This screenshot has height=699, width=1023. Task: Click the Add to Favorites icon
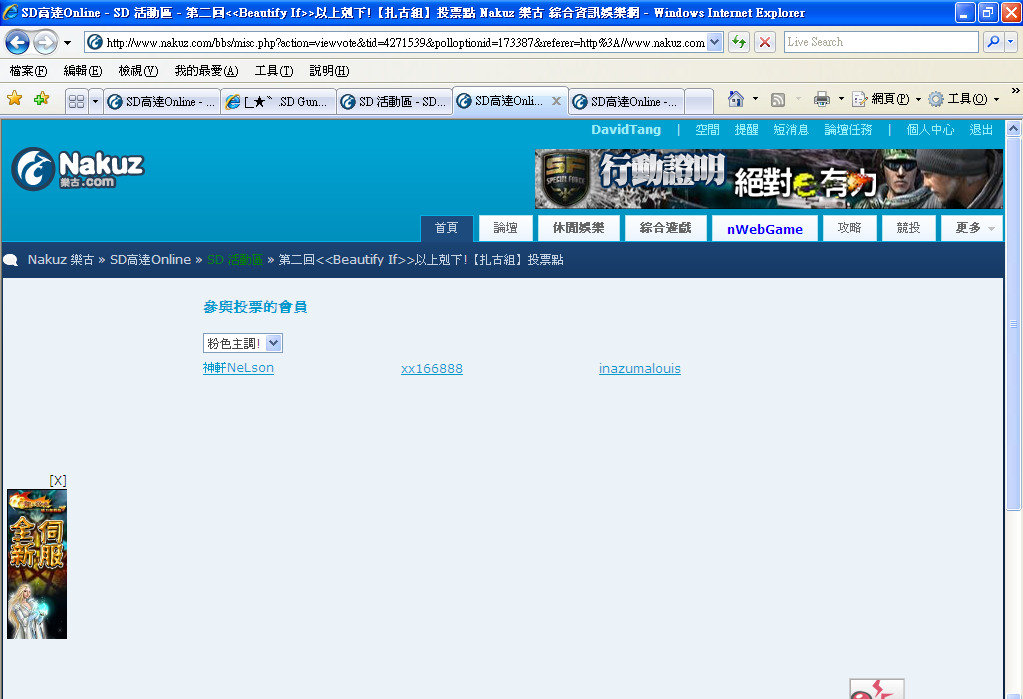[x=41, y=99]
